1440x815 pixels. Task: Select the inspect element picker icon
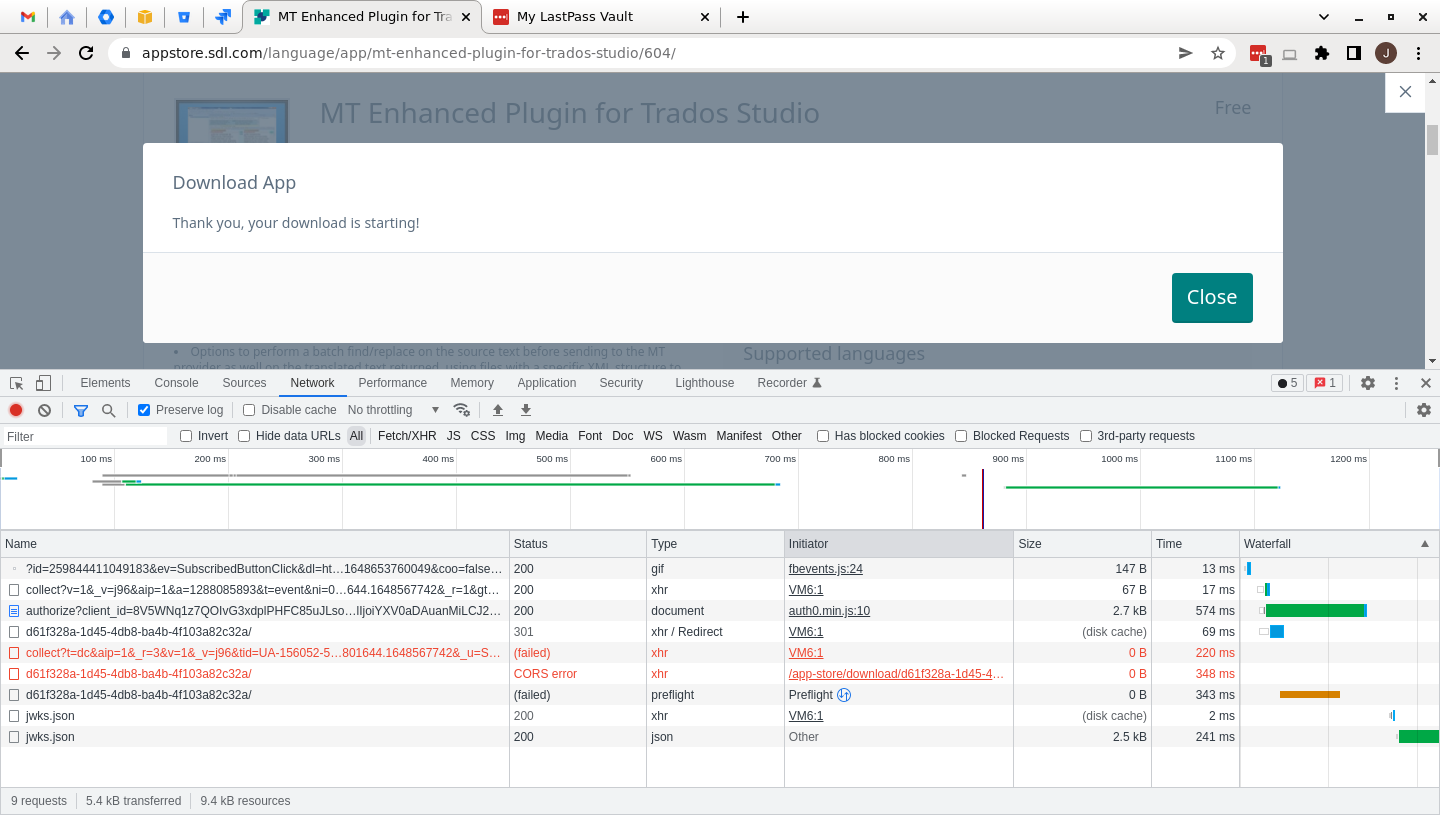coord(16,383)
